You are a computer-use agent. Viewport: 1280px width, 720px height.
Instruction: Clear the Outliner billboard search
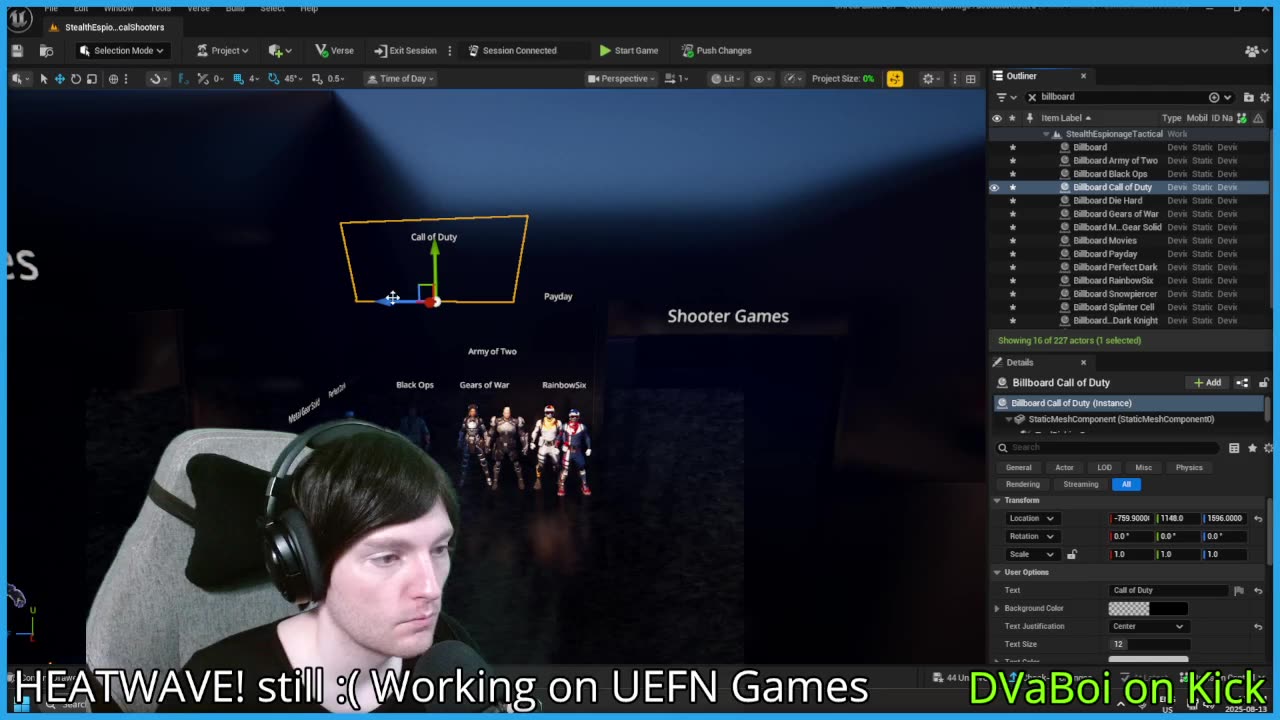point(1032,97)
